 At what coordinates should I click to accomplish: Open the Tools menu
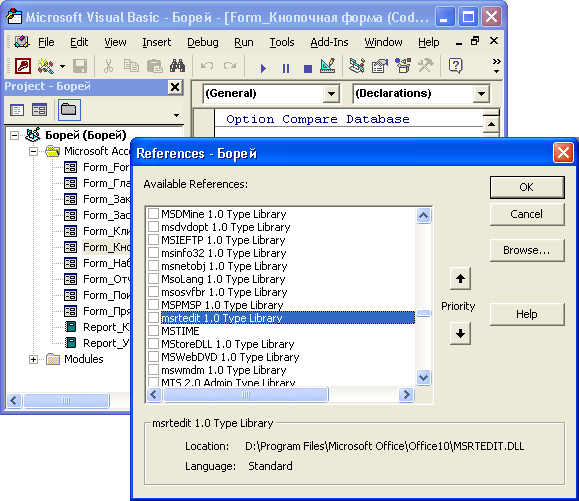tap(282, 42)
